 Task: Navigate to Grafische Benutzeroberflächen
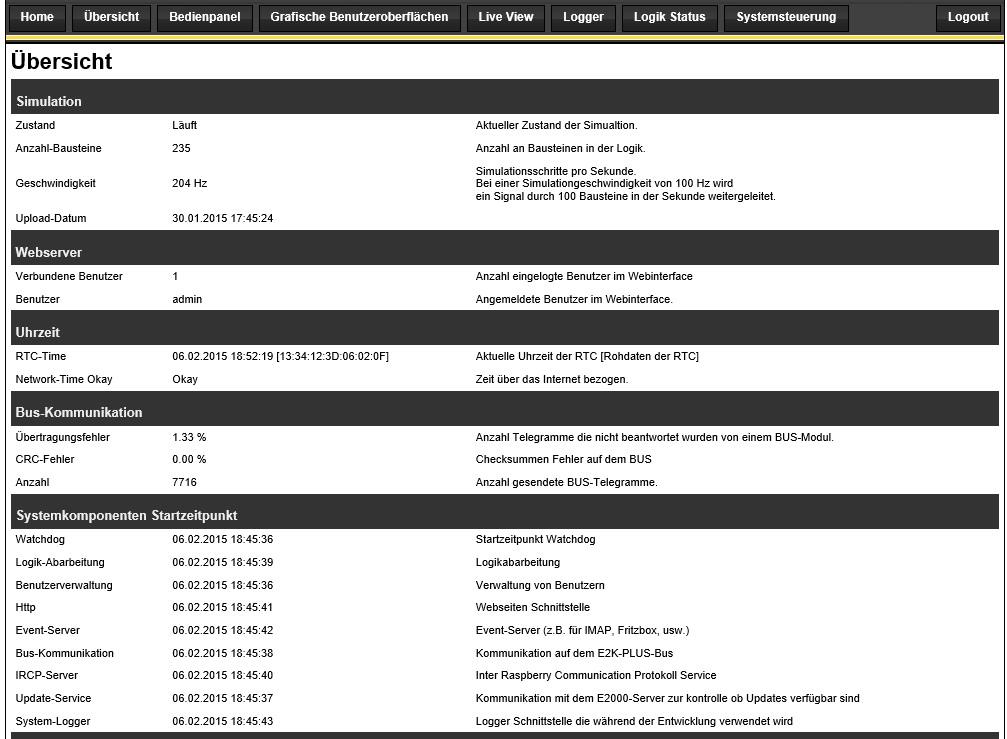pos(359,17)
